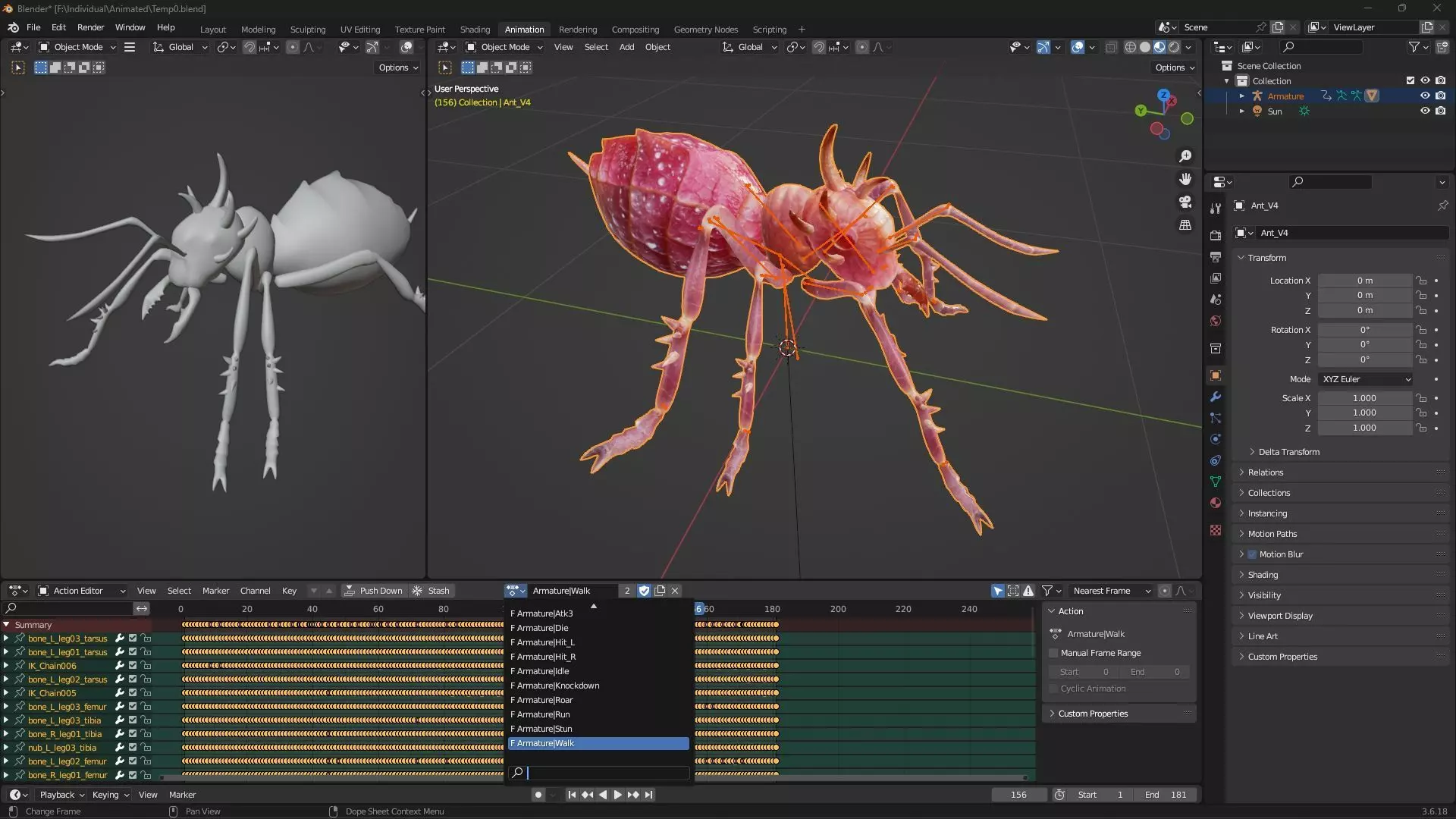This screenshot has width=1456, height=819.
Task: Open the Scene properties tab icon
Action: [x=1216, y=300]
